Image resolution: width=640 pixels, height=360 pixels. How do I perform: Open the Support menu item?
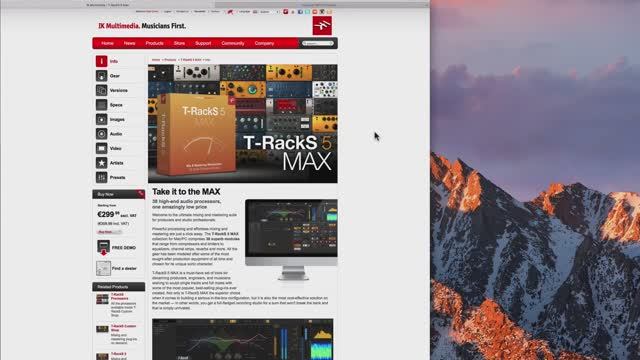point(203,43)
